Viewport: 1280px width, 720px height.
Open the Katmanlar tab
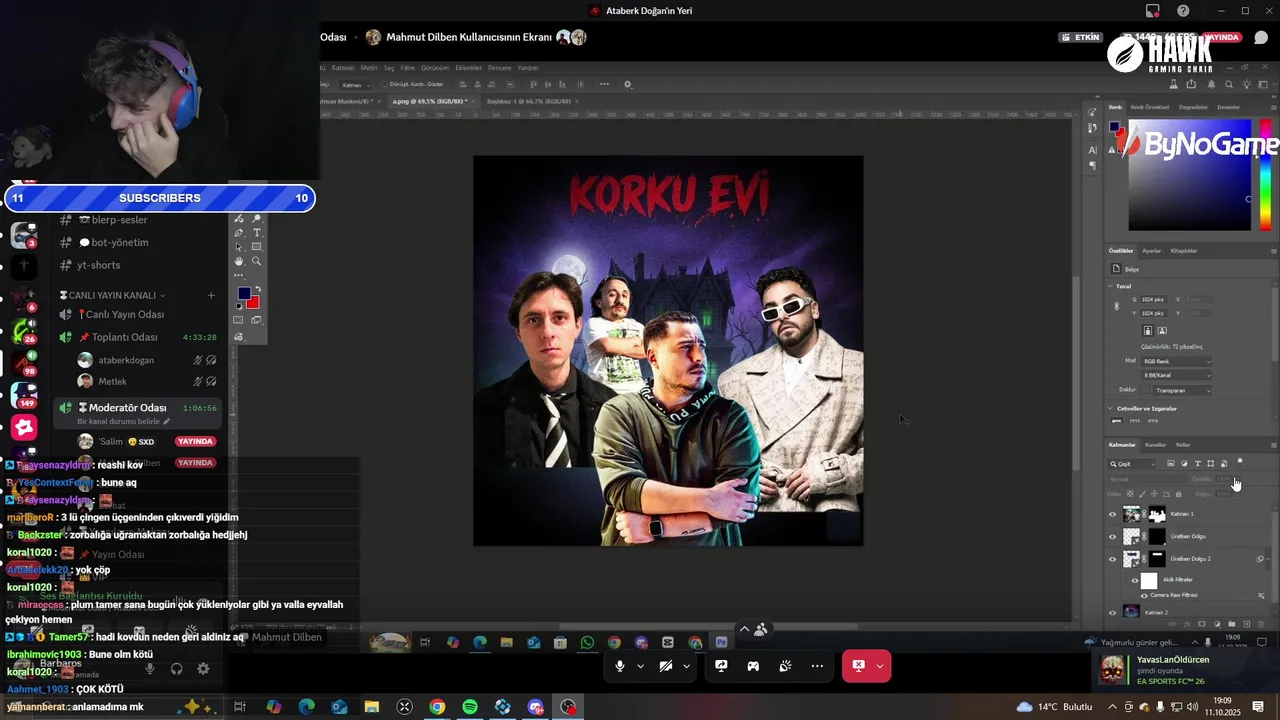(1122, 445)
